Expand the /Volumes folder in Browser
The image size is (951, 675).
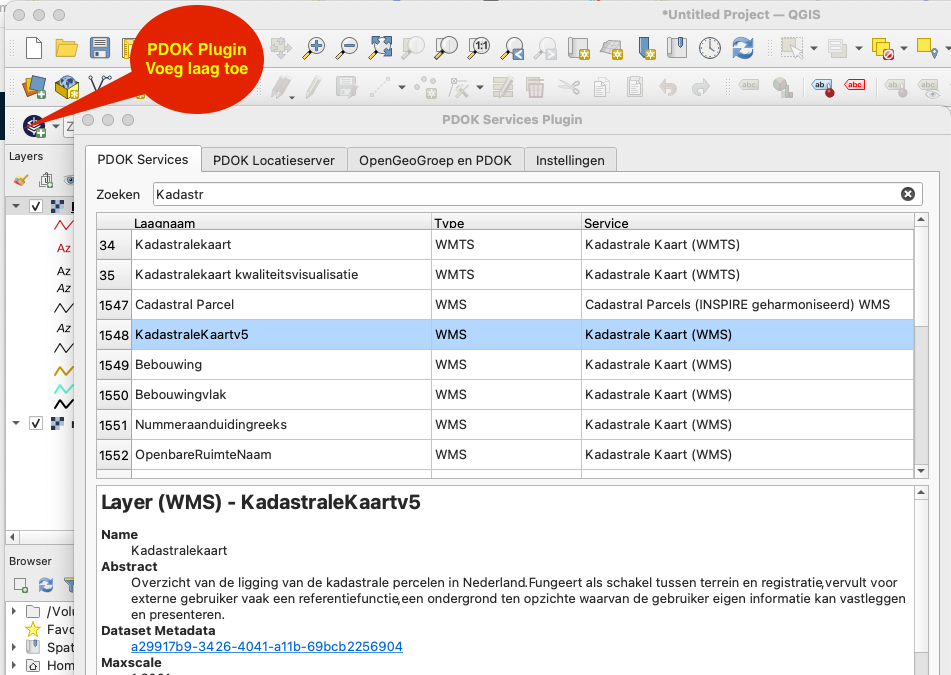(x=14, y=611)
